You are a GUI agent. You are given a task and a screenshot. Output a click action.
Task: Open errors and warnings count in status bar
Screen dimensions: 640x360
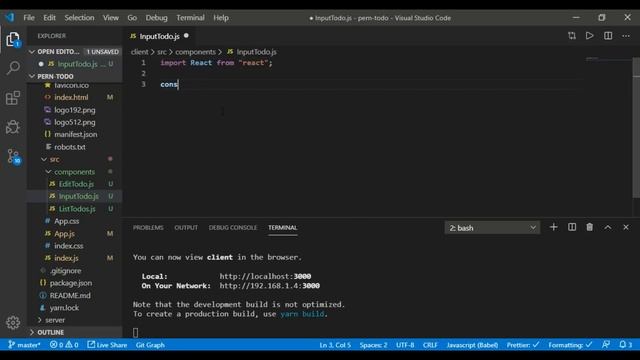pos(64,345)
